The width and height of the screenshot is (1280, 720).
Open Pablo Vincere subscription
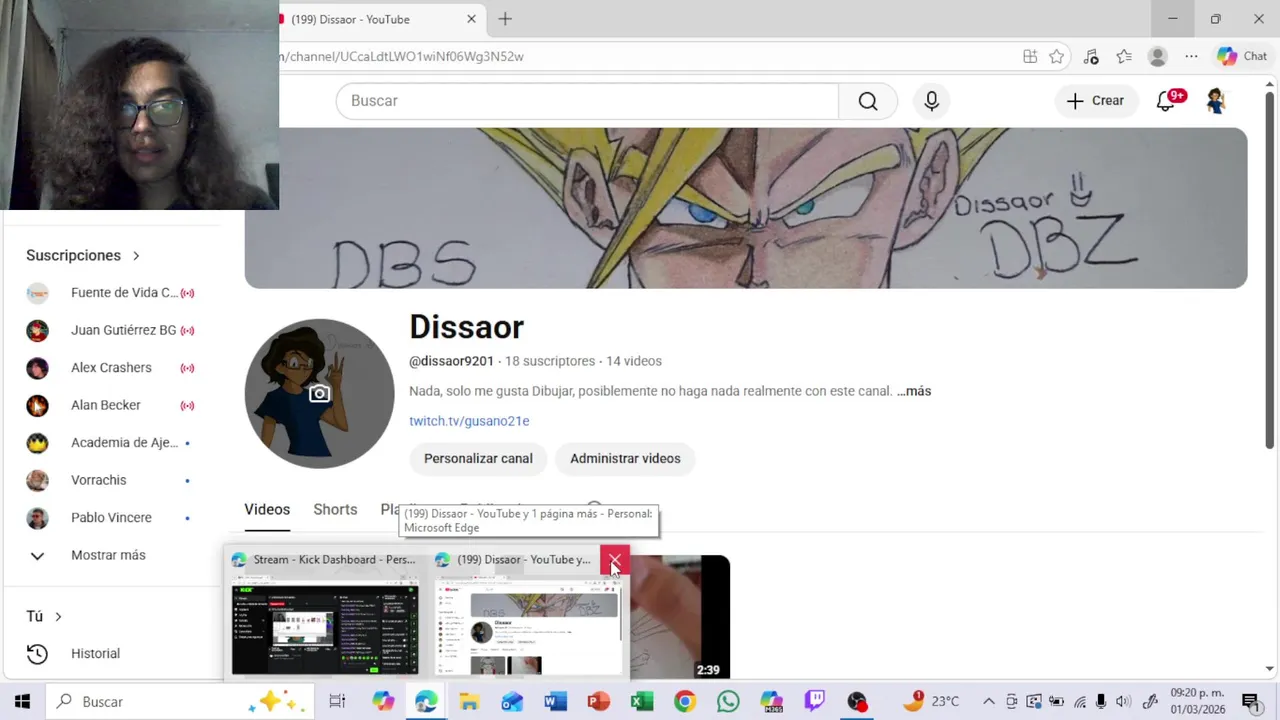111,518
